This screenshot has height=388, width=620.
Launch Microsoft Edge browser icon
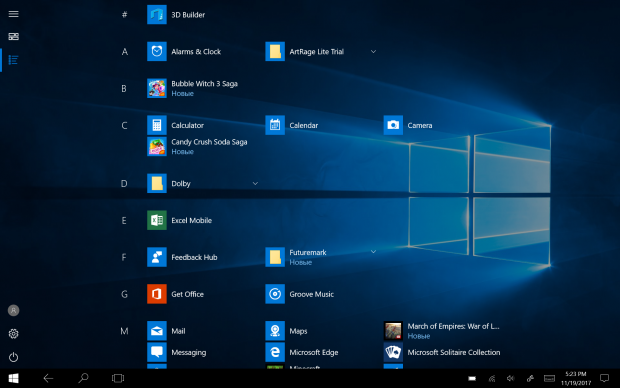[x=275, y=352]
